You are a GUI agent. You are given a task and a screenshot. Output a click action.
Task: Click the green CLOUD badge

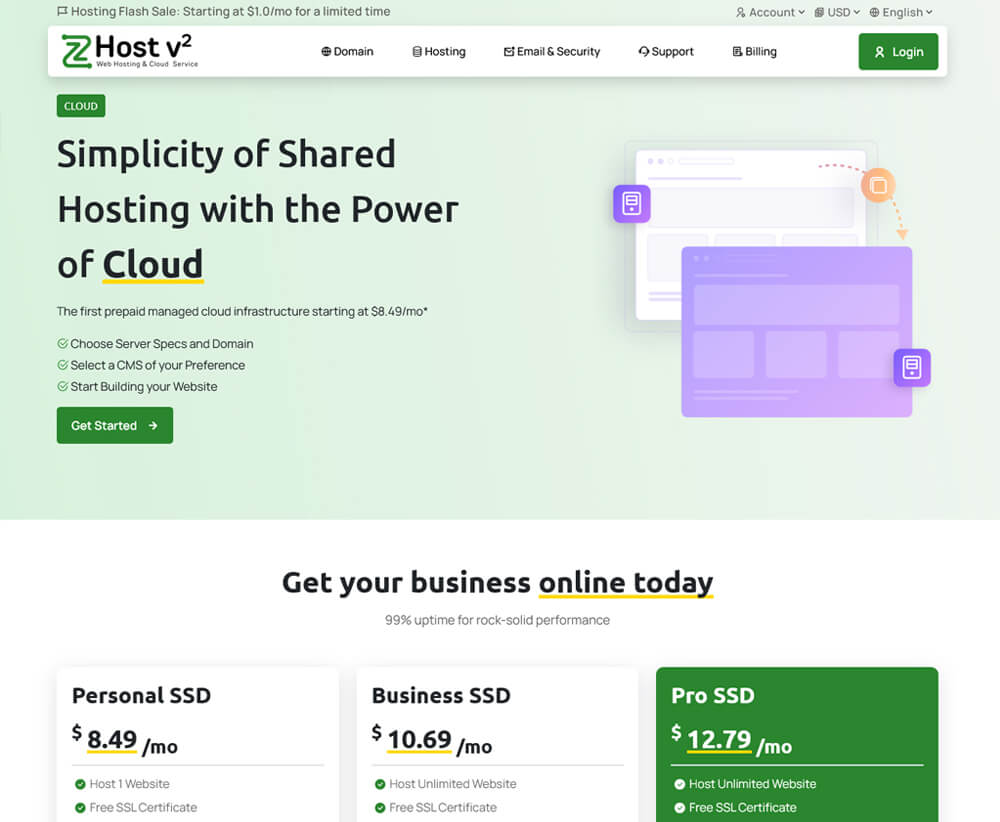click(81, 106)
